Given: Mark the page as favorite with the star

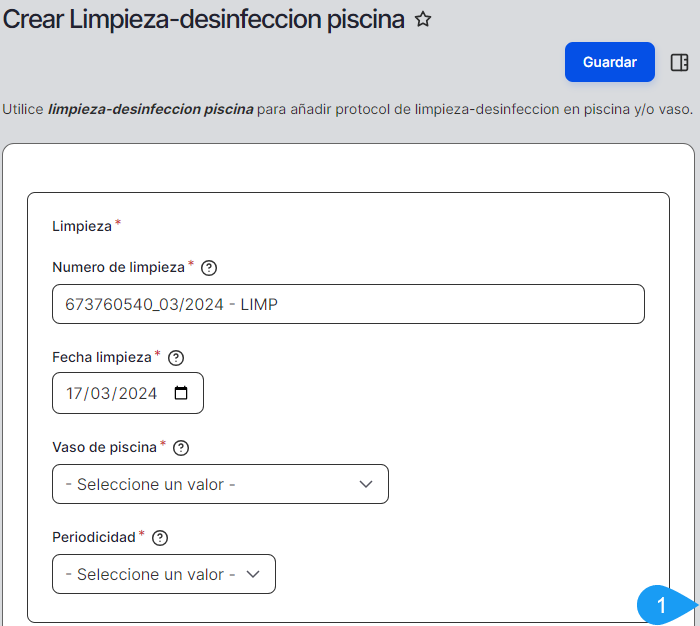Looking at the screenshot, I should pyautogui.click(x=423, y=19).
